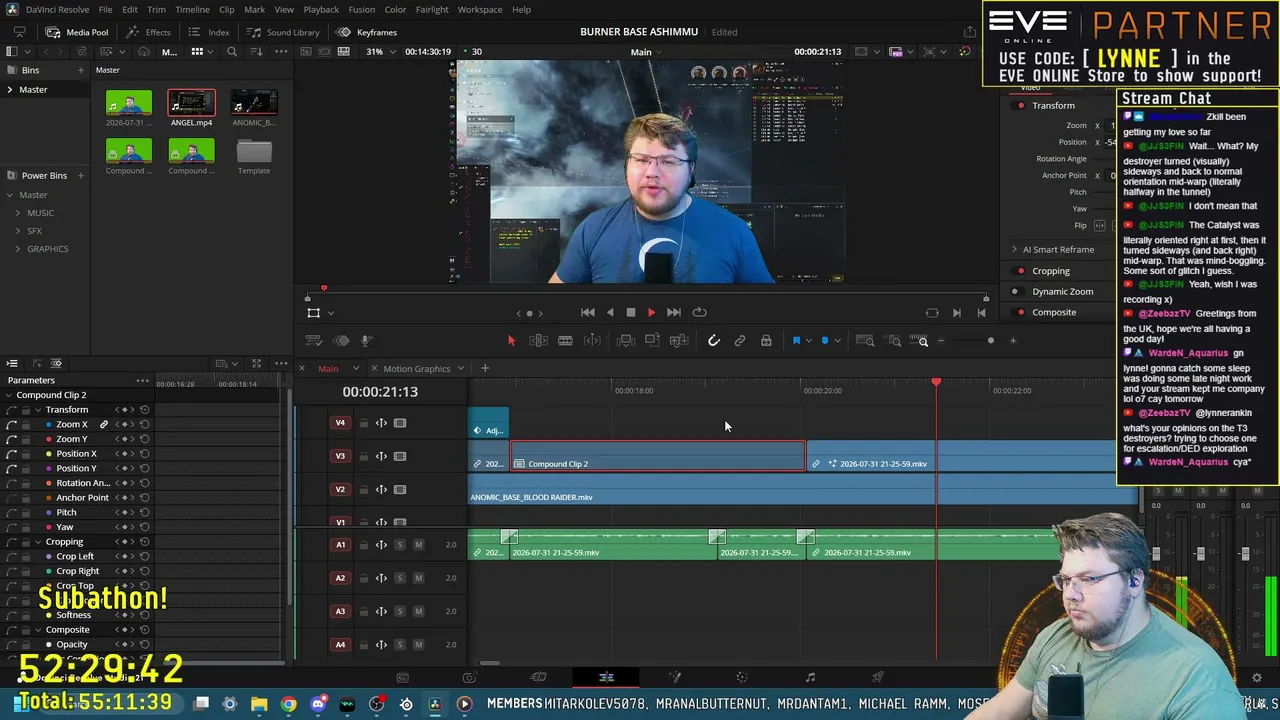1280x720 pixels.
Task: Open File Explorer from the taskbar
Action: (x=259, y=704)
